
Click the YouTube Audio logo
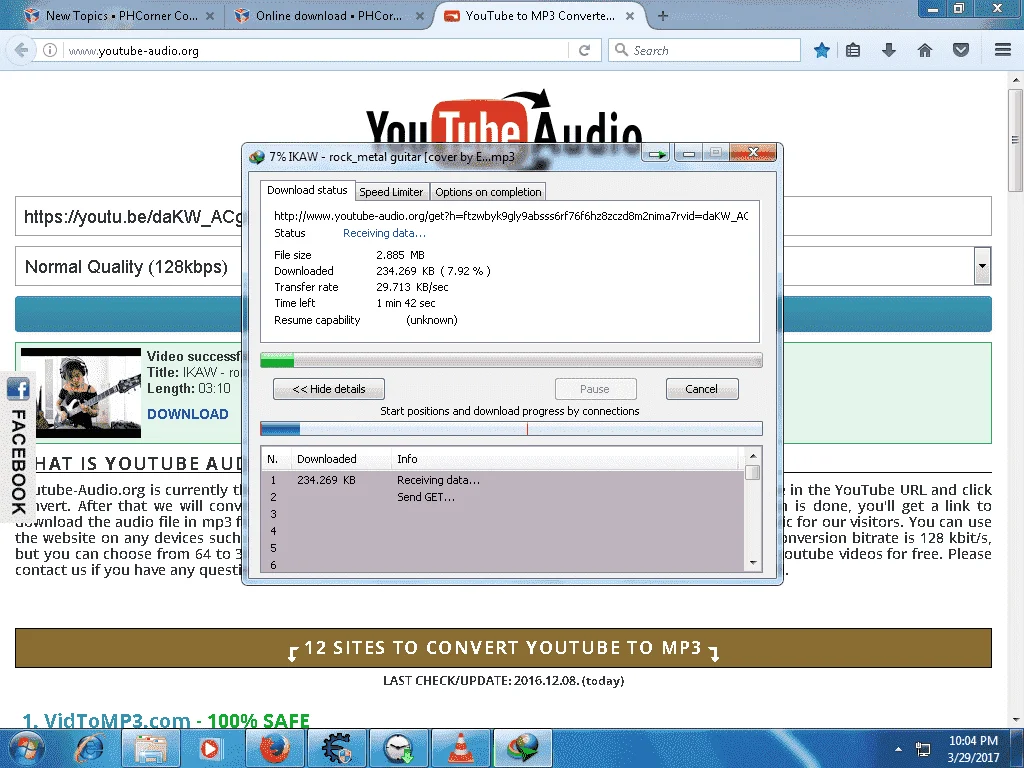(504, 118)
